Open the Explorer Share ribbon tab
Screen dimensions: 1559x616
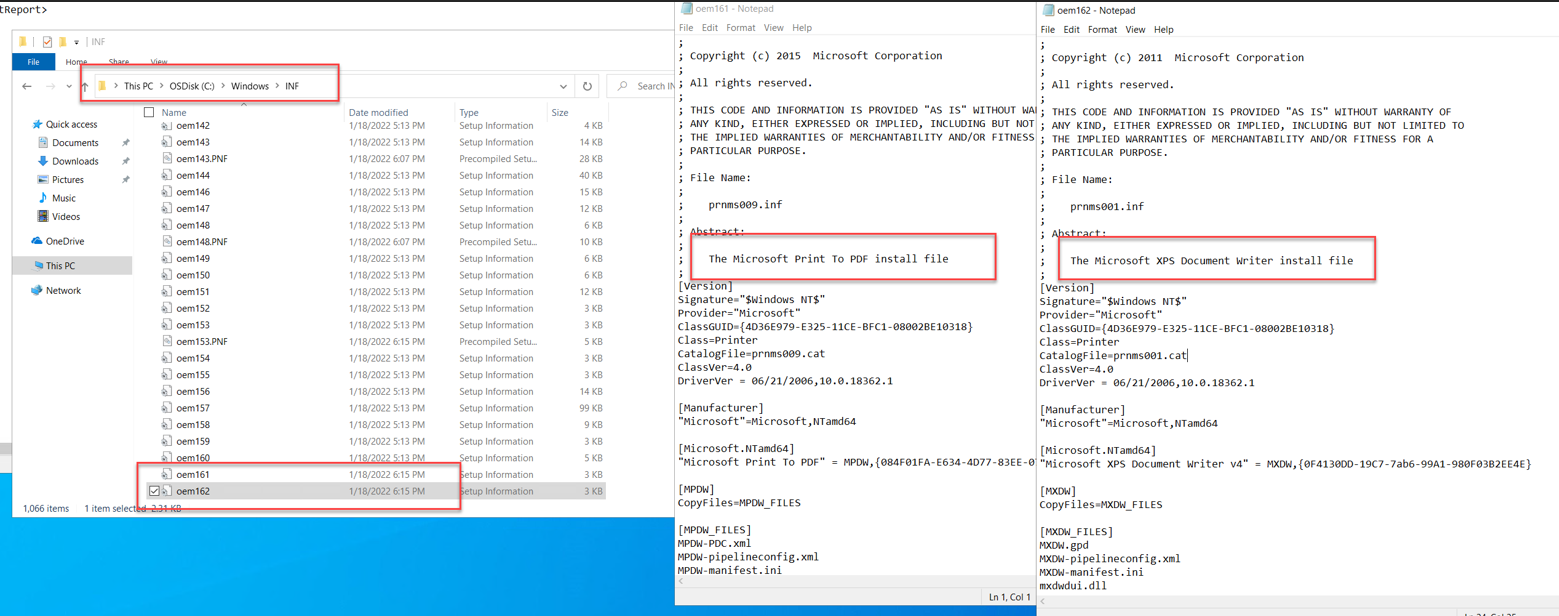coord(118,62)
